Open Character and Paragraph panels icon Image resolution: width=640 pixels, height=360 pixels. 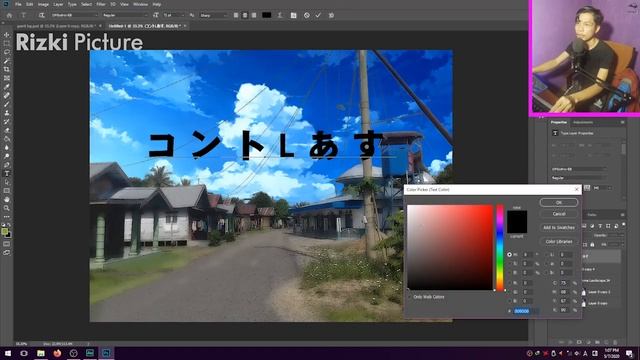coord(293,15)
